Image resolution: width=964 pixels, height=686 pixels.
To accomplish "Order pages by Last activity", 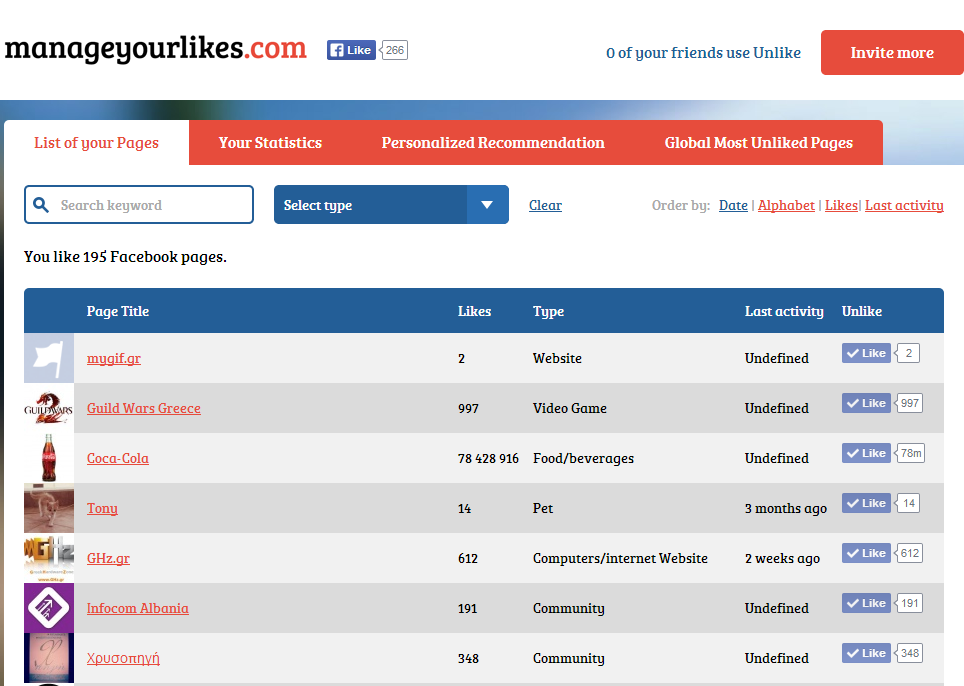I will [904, 205].
